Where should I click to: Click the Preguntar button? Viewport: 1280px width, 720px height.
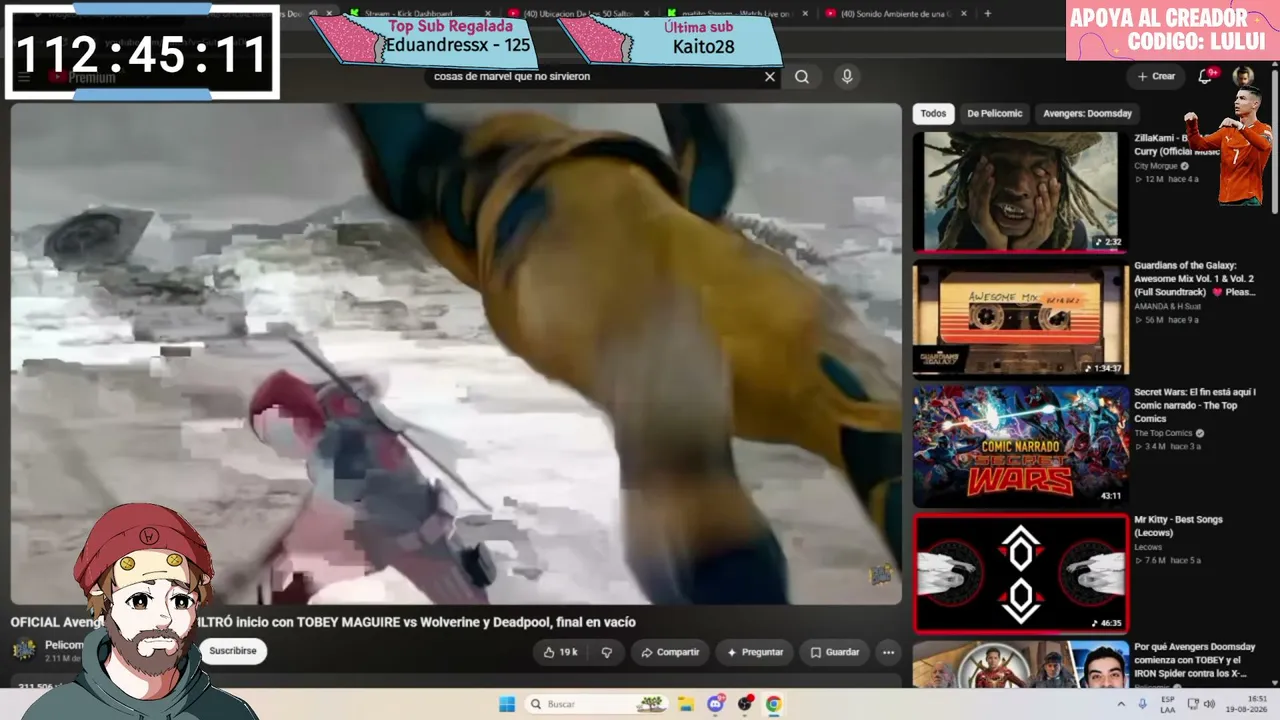[x=755, y=652]
